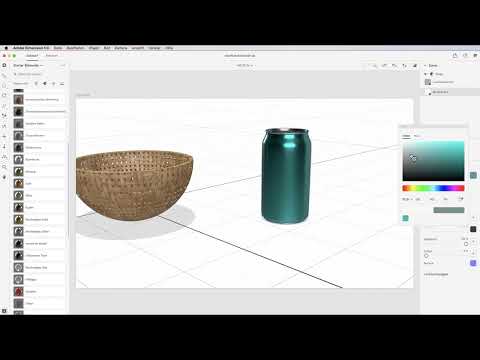This screenshot has height=360, width=480.
Task: Collapse the Szene panel header arrow
Action: (425, 65)
